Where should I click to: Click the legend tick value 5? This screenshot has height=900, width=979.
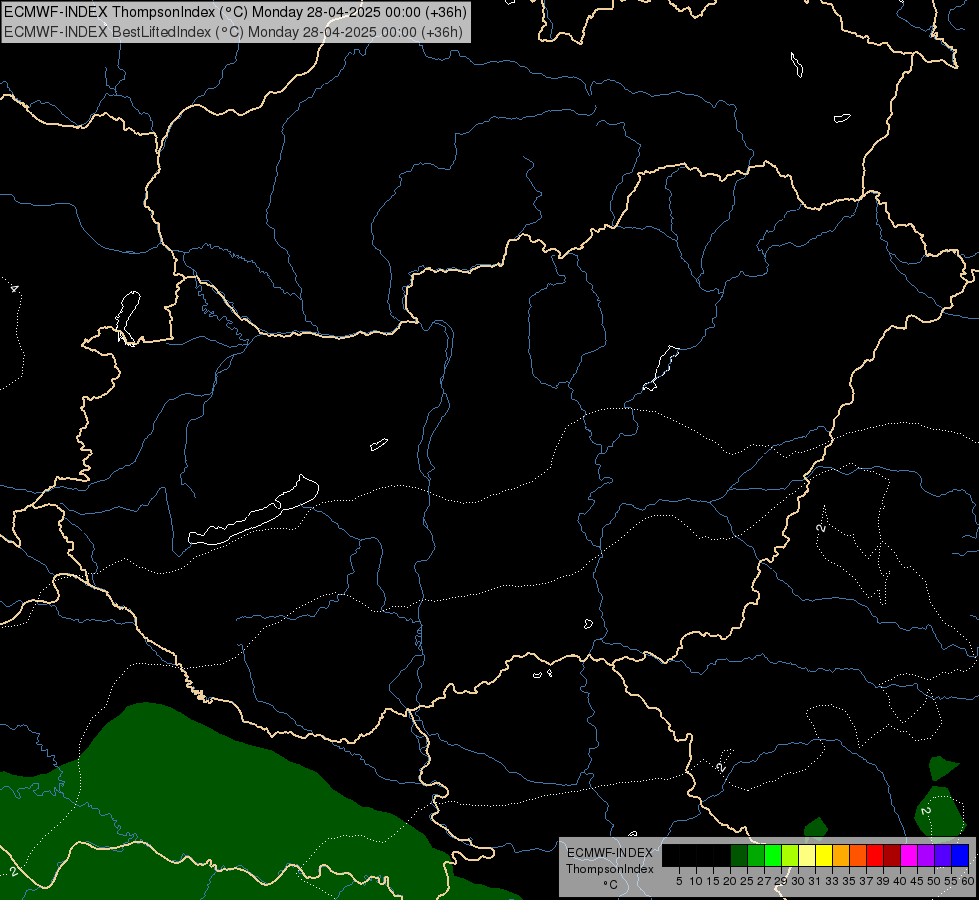coord(679,881)
